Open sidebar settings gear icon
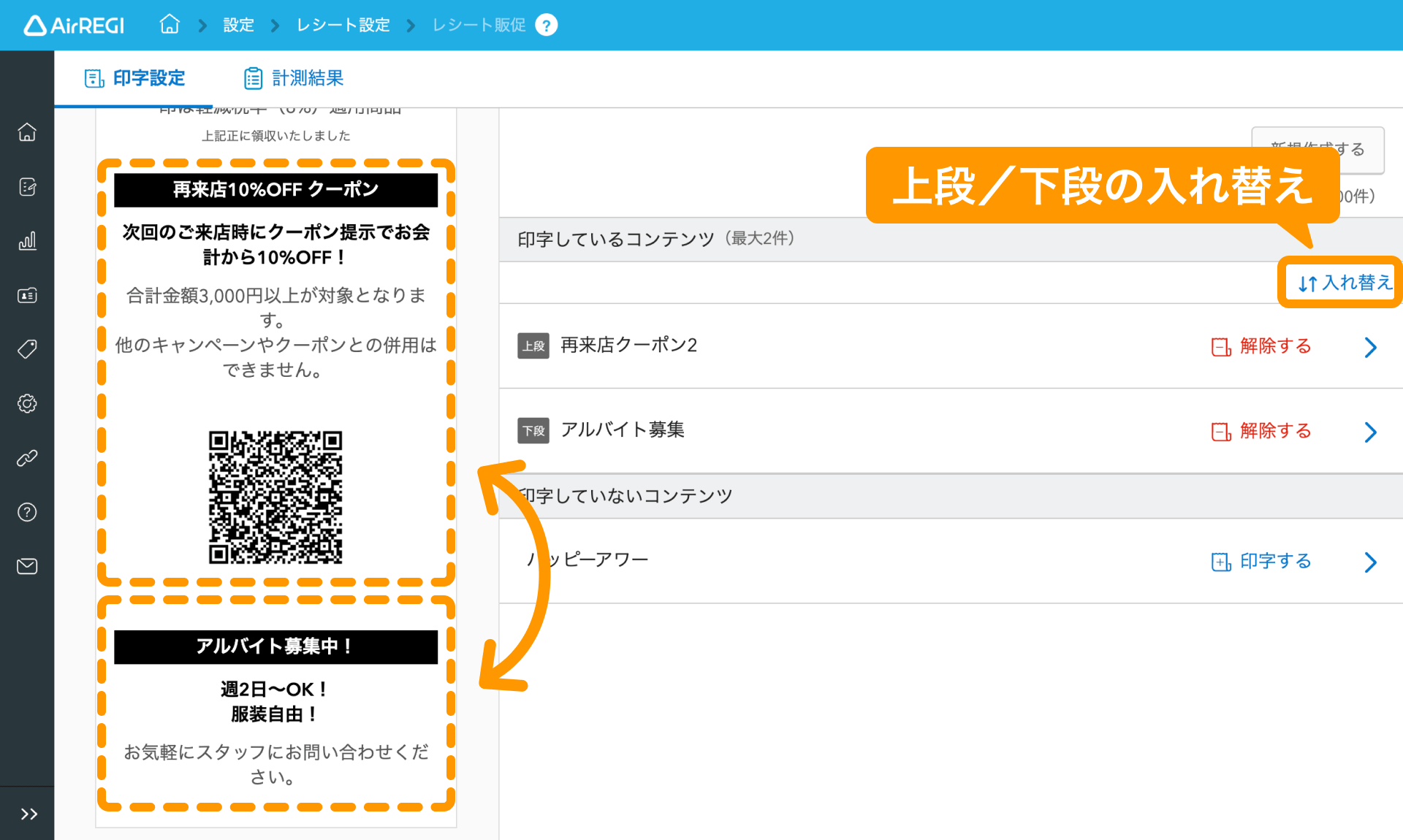 point(27,403)
